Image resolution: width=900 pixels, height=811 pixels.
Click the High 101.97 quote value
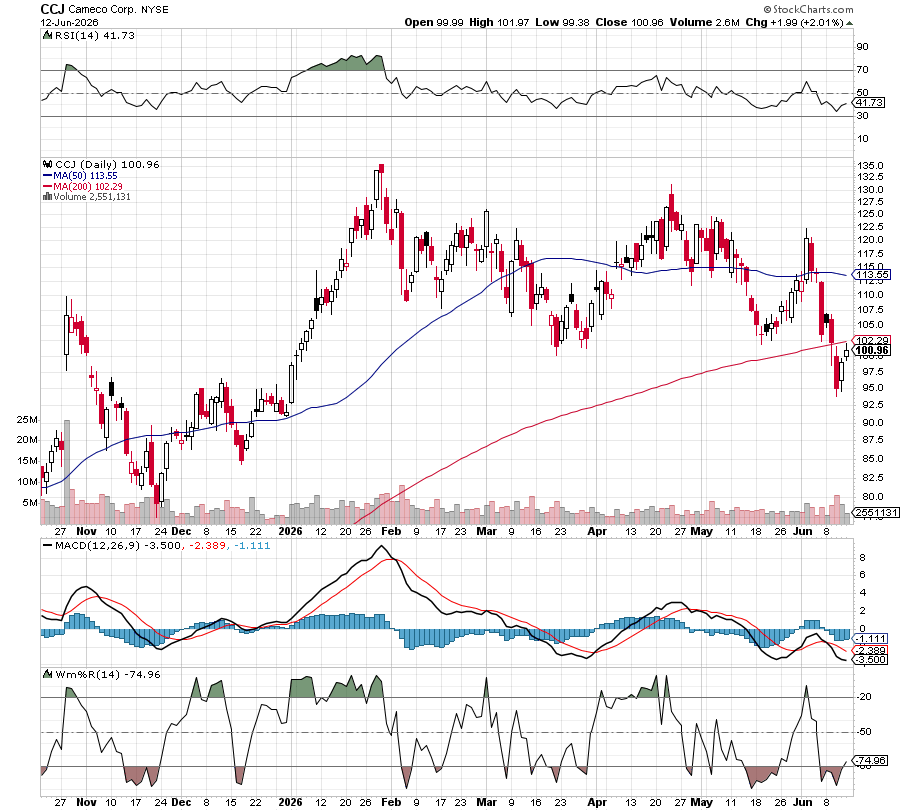[x=499, y=22]
